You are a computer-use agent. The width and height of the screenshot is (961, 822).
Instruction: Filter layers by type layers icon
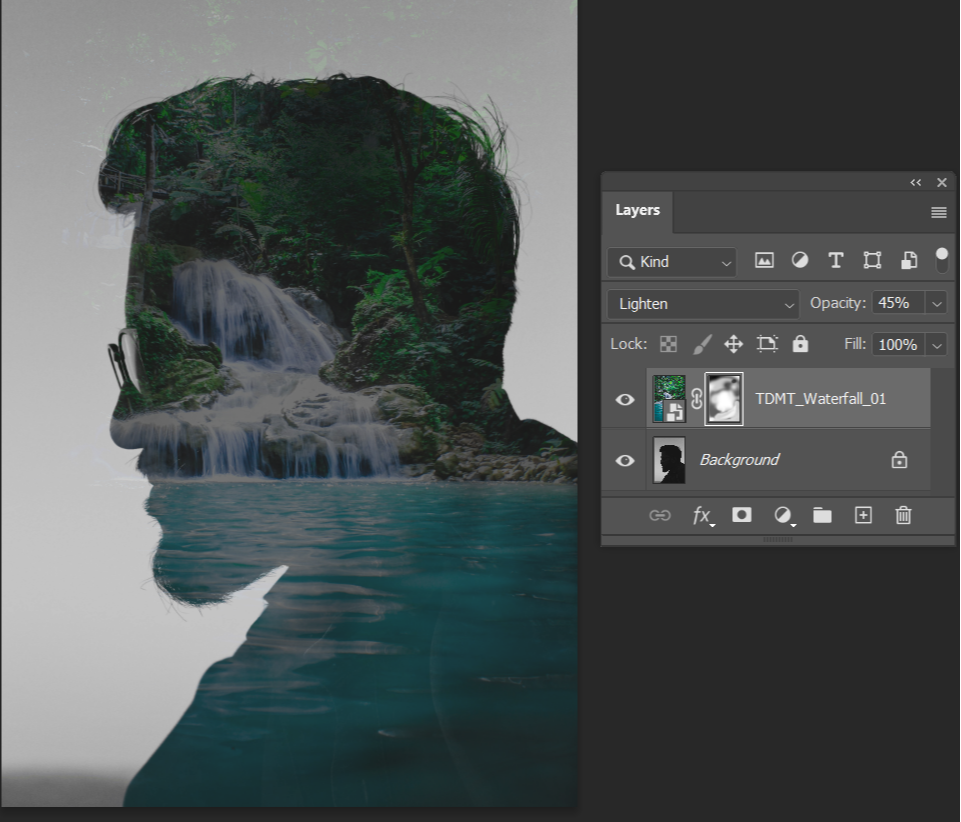(x=835, y=261)
